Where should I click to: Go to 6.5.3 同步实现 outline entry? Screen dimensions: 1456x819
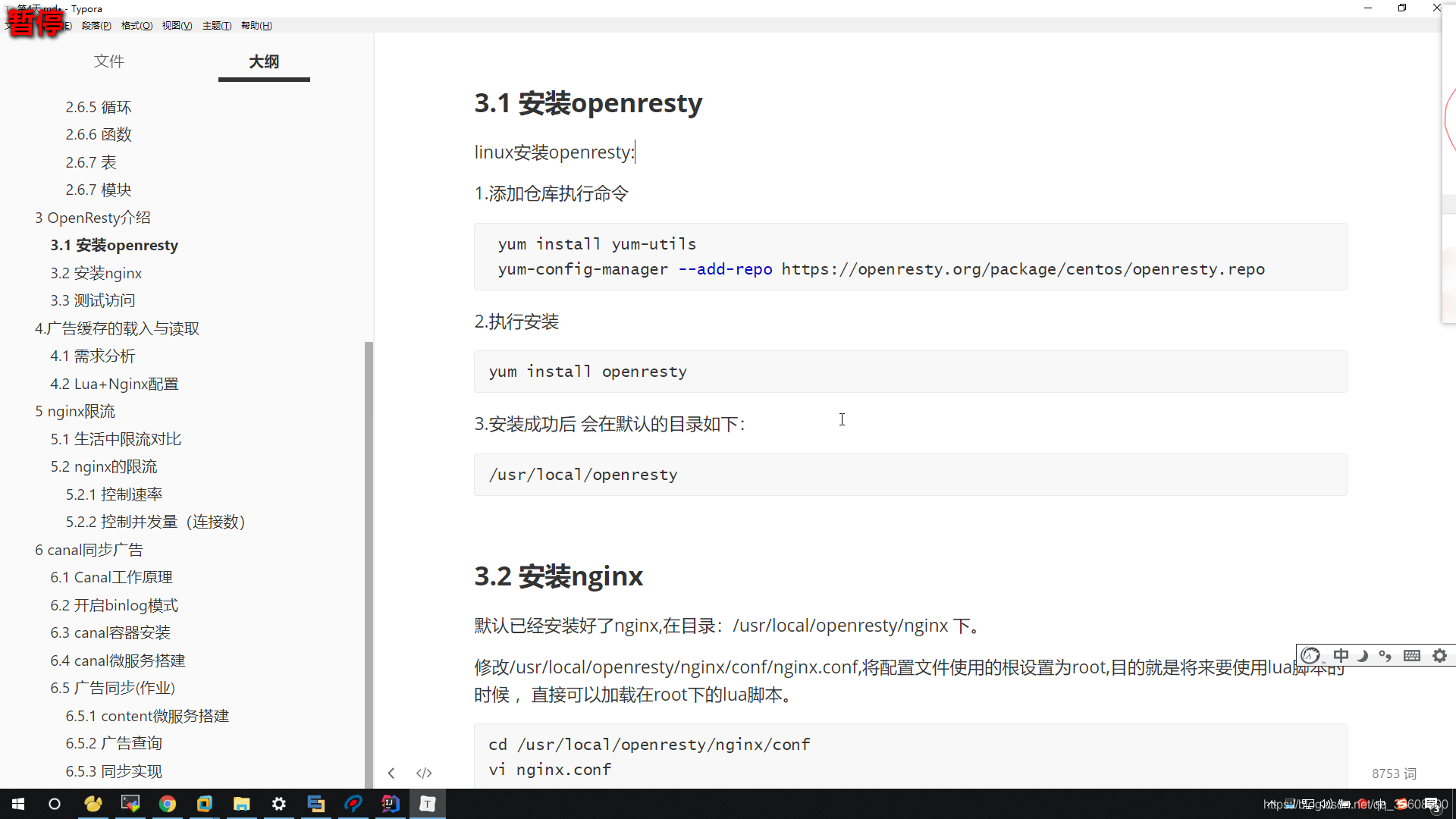(114, 771)
